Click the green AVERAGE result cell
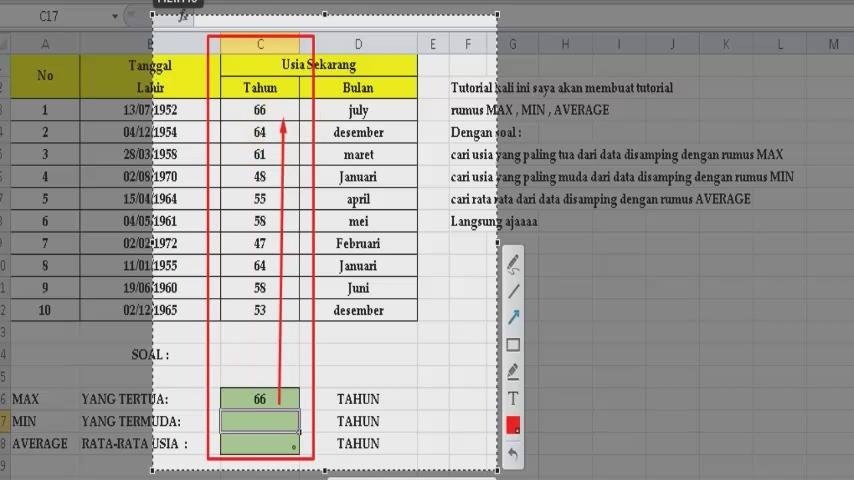Screen dimensions: 854x480 (x=260, y=443)
